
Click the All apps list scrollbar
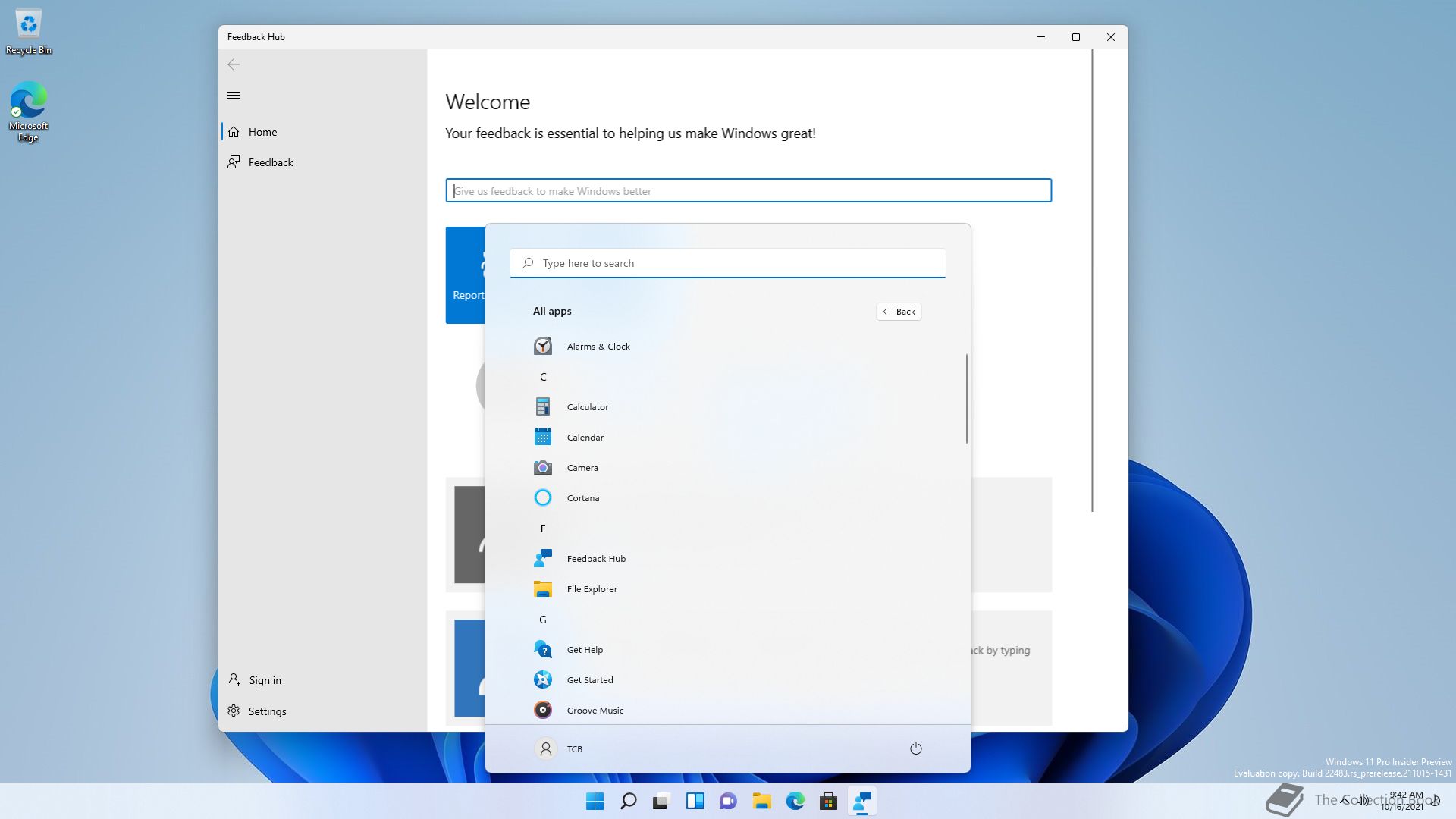(x=966, y=399)
